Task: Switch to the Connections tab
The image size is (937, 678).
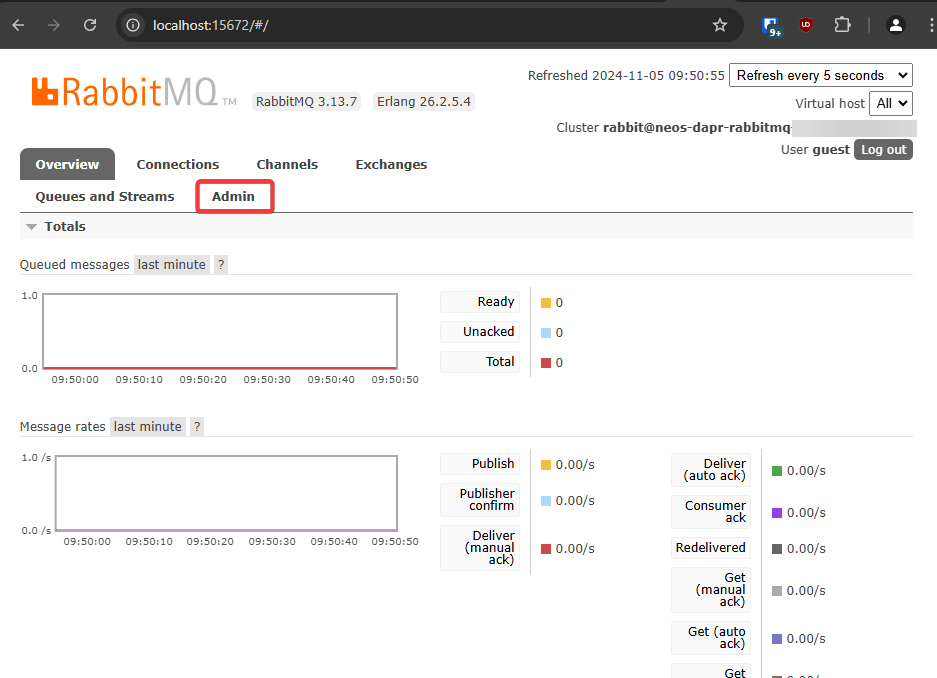Action: pyautogui.click(x=177, y=164)
